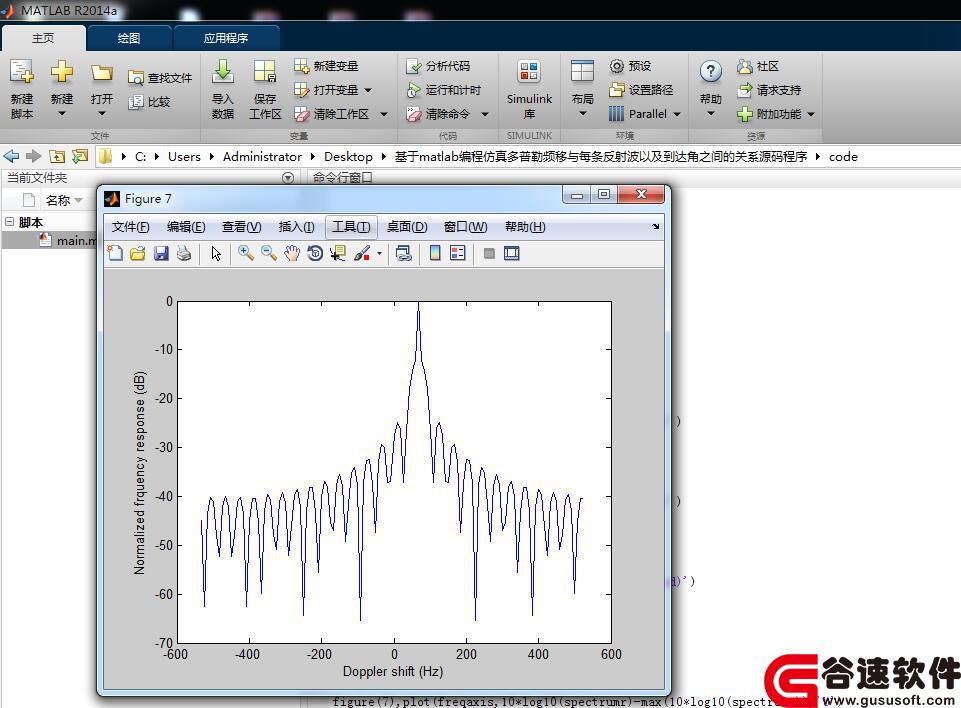Image resolution: width=961 pixels, height=708 pixels.
Task: Click Link Plot icon in figure toolbar
Action: pos(403,253)
